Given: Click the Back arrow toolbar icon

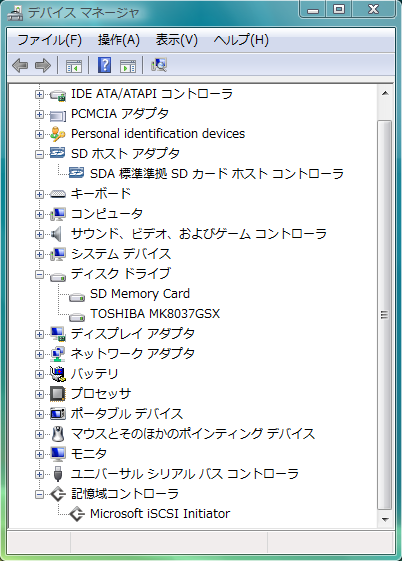Looking at the screenshot, I should point(20,65).
